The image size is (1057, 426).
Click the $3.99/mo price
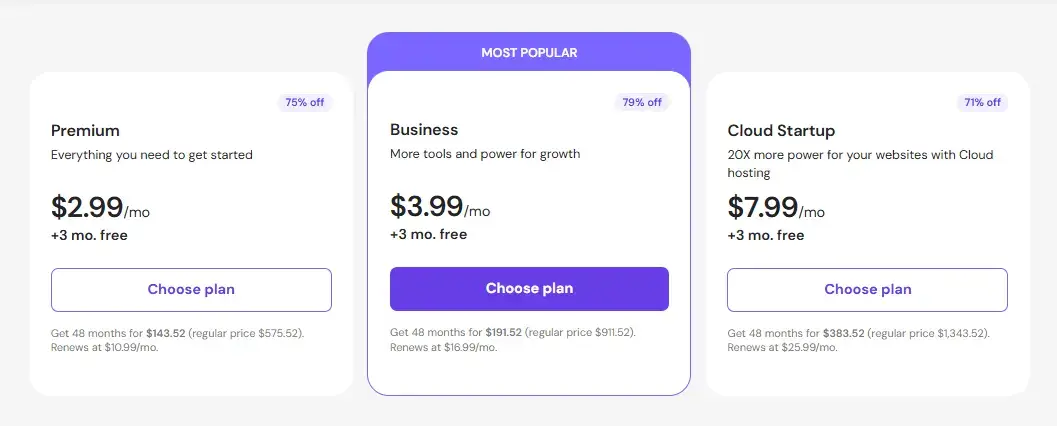click(x=440, y=207)
